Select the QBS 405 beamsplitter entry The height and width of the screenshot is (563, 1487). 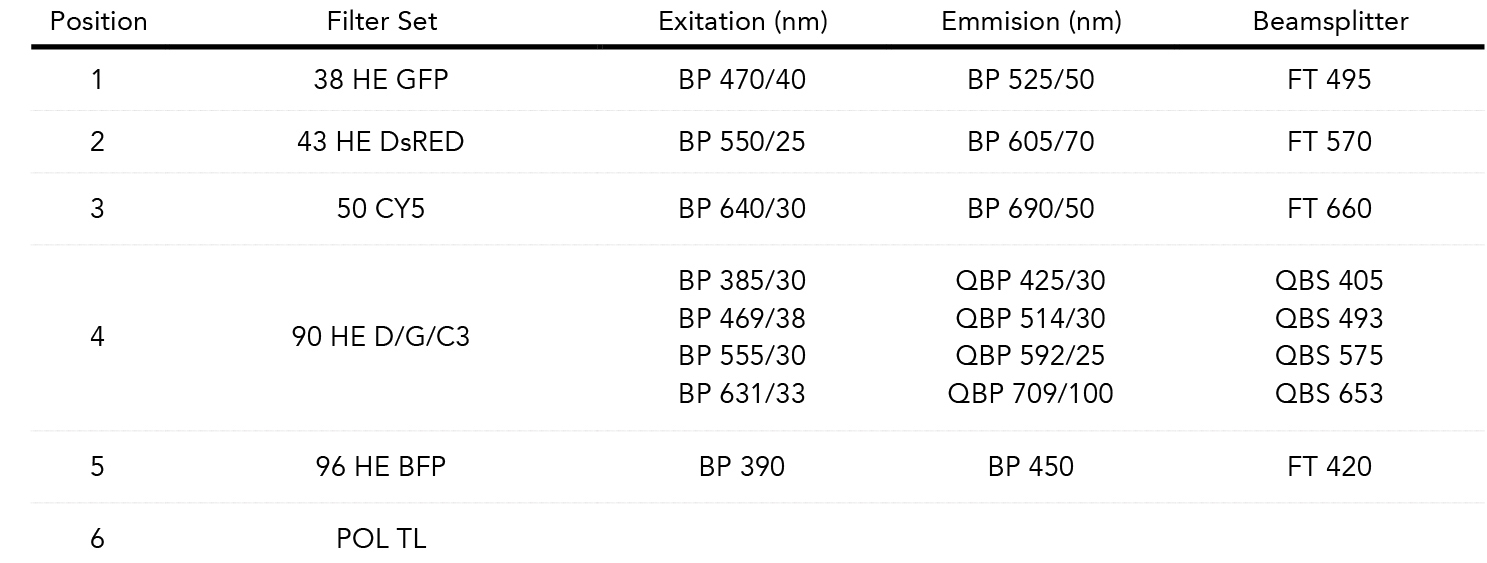[x=1330, y=281]
